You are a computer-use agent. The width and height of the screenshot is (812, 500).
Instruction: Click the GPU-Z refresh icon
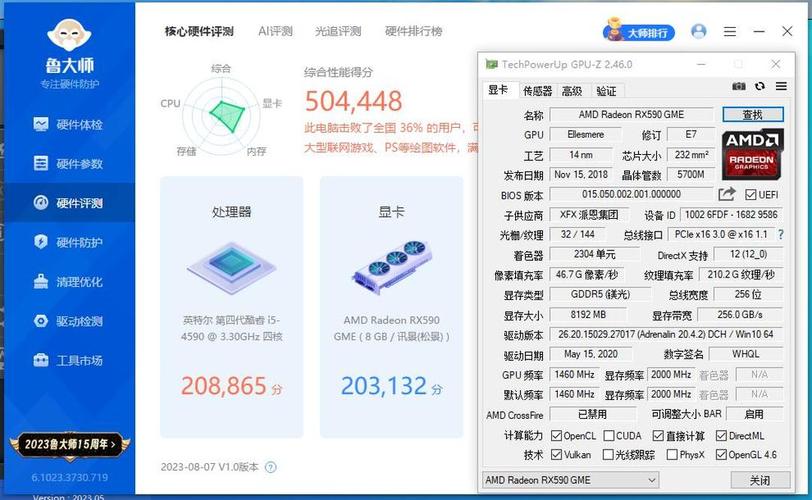point(760,88)
